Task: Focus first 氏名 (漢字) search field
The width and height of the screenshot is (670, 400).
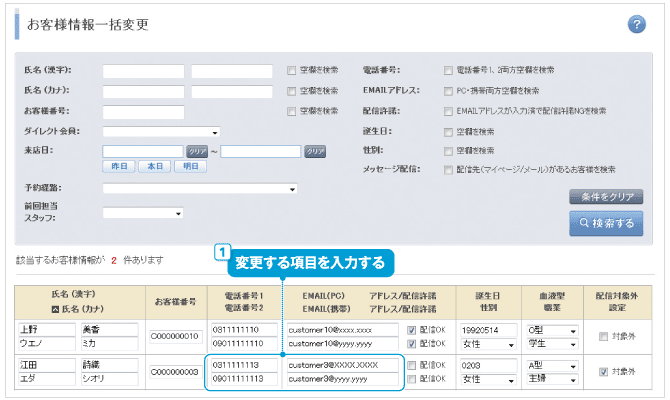Action: 143,71
